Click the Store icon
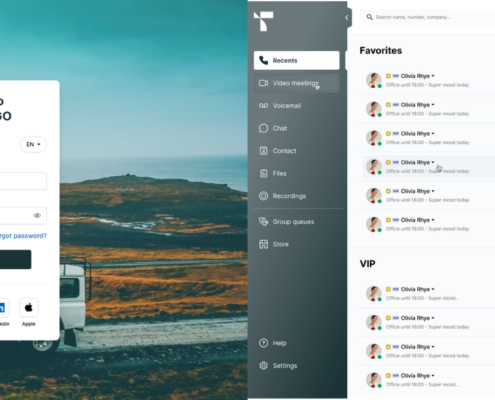 pyautogui.click(x=263, y=244)
